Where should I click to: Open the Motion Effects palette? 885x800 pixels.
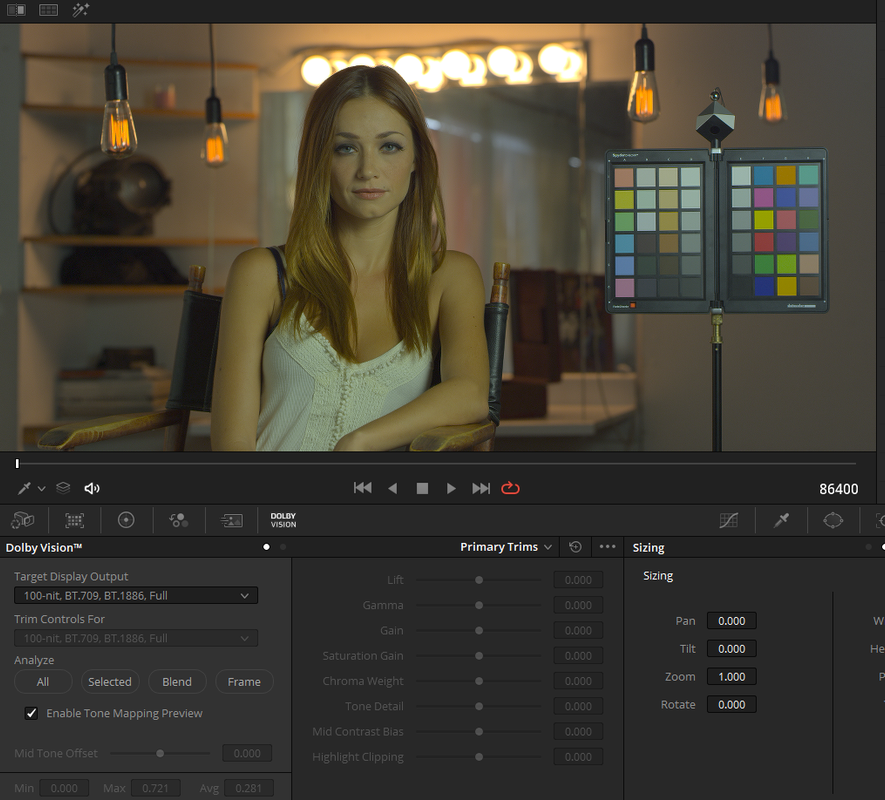(x=231, y=520)
